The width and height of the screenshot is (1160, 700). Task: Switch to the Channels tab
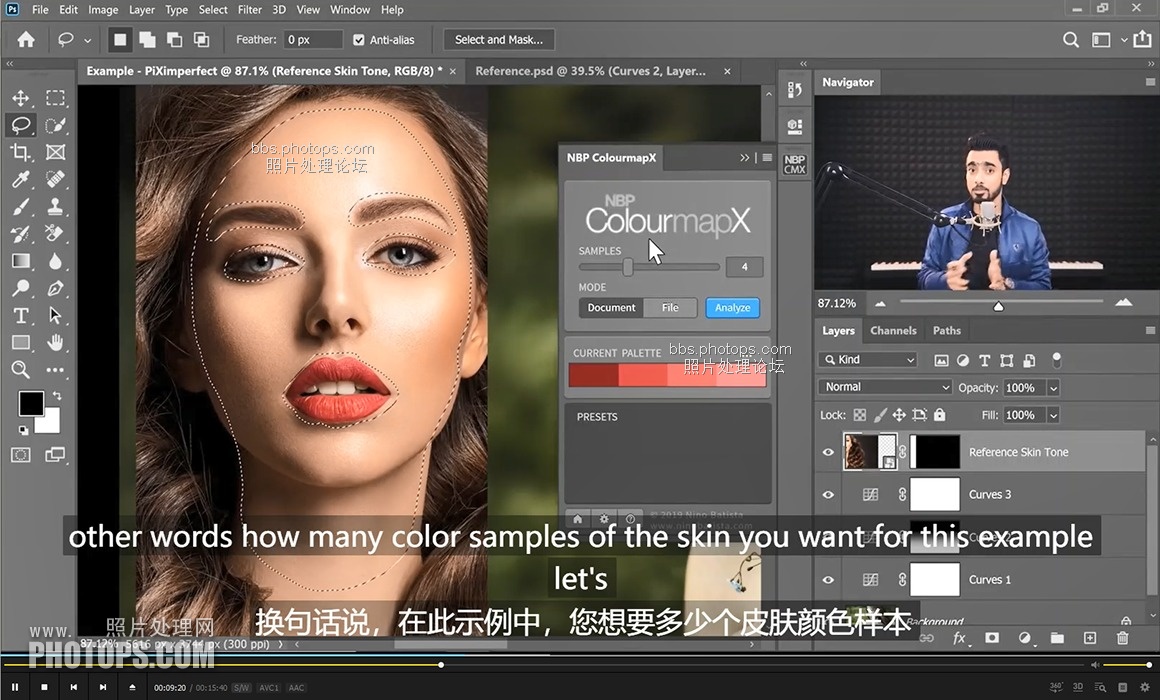pos(893,331)
